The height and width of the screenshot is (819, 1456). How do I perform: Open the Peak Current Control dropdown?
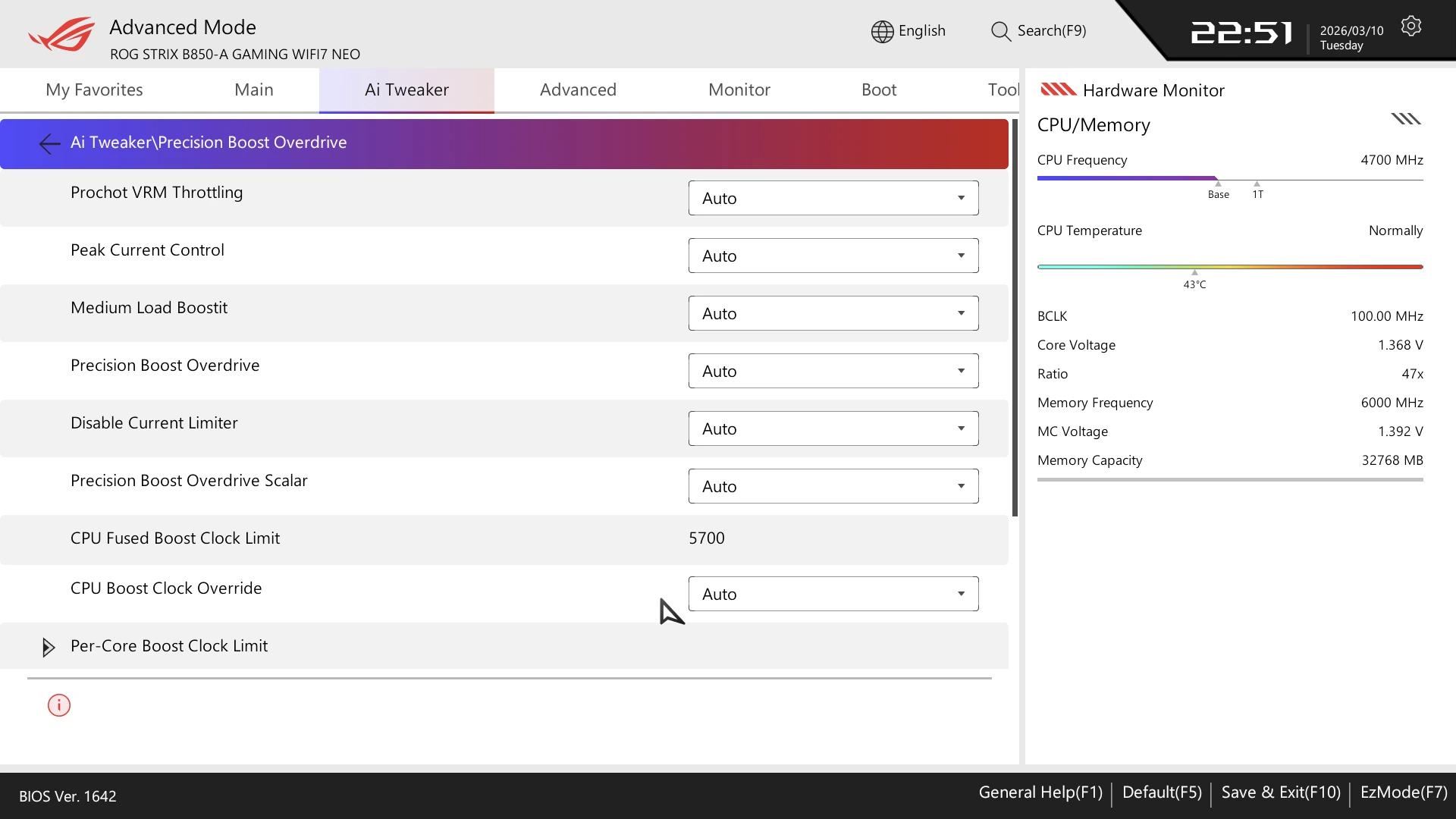[833, 256]
